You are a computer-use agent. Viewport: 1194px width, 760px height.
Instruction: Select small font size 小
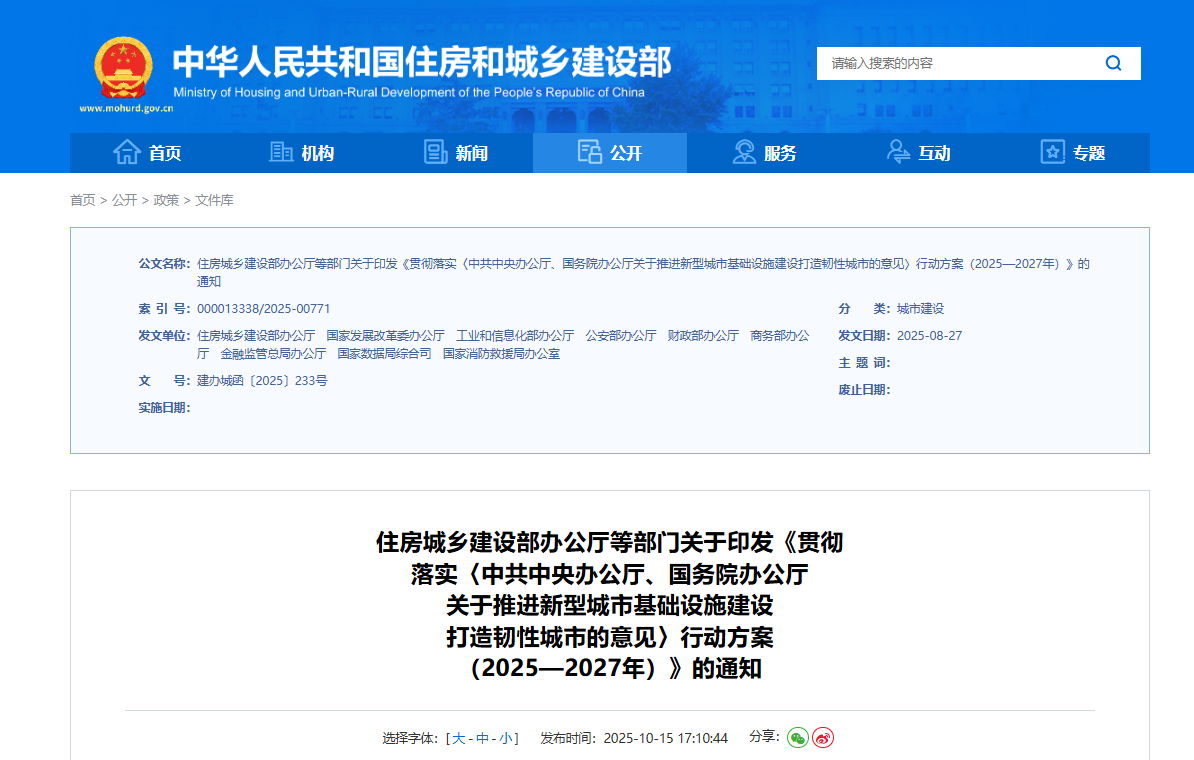point(505,738)
